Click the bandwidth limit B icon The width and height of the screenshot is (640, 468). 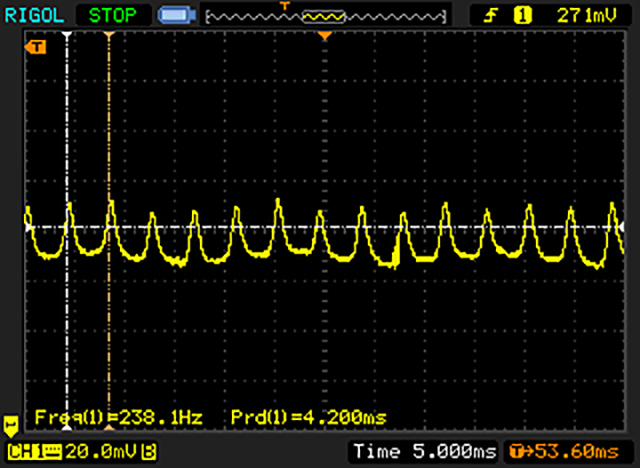[x=149, y=452]
